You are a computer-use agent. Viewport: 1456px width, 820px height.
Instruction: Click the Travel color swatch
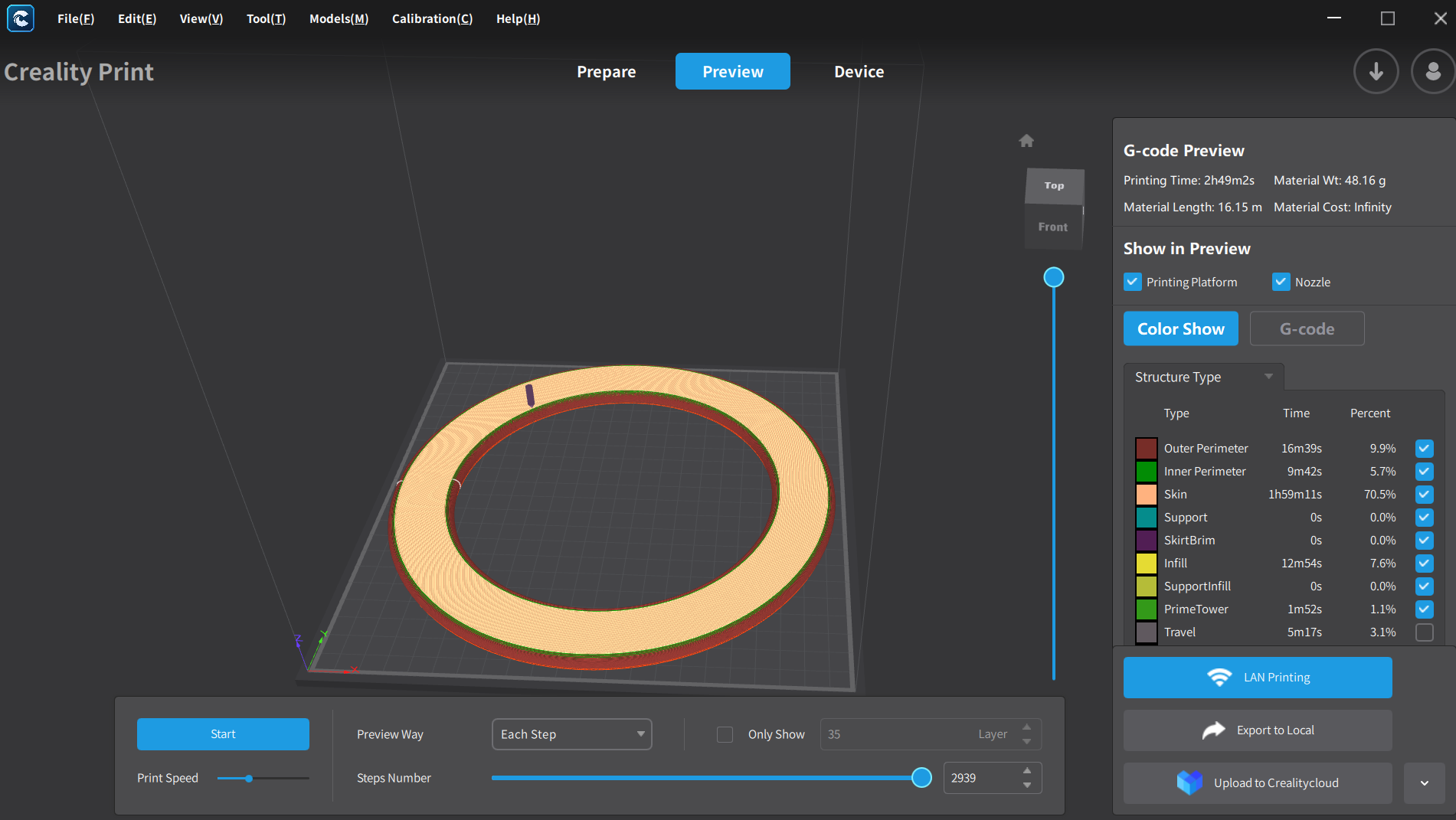click(x=1147, y=632)
